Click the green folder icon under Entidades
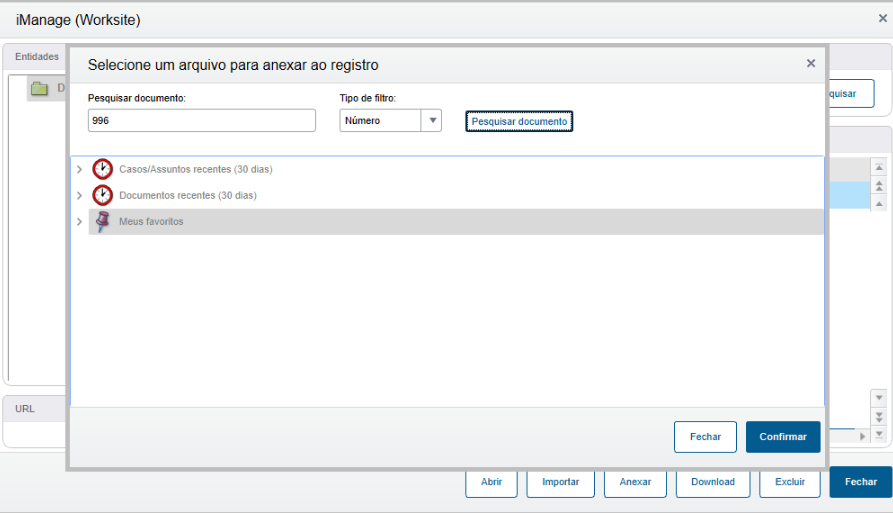This screenshot has height=513, width=893. click(39, 89)
